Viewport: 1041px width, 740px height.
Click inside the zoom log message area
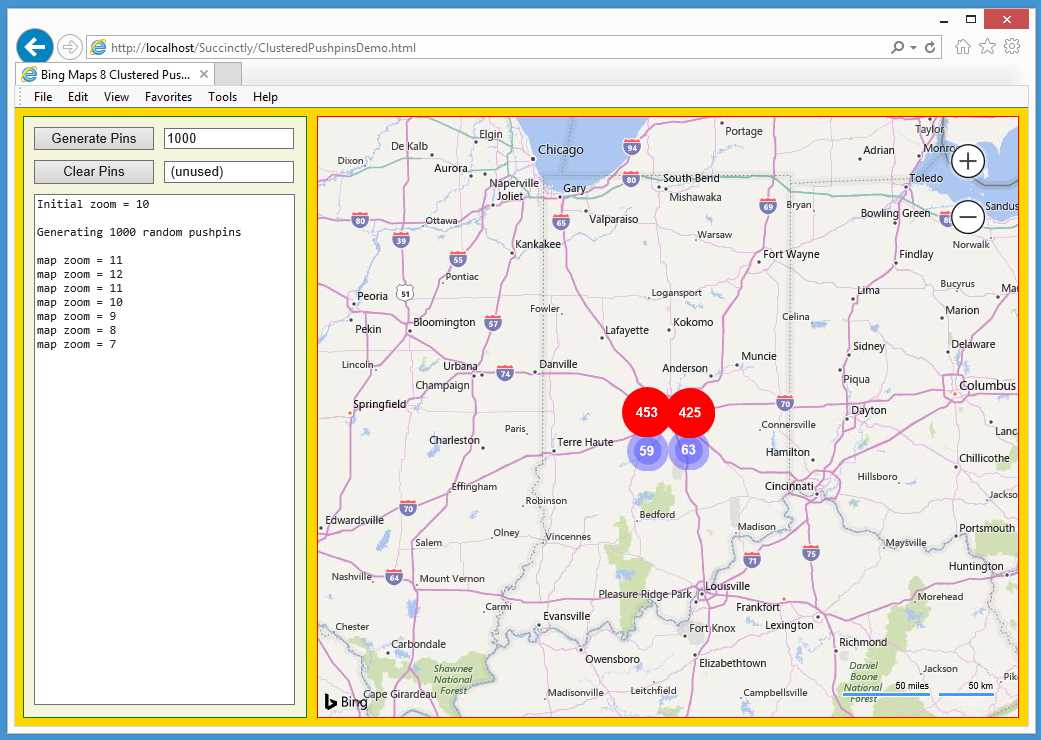(164, 449)
